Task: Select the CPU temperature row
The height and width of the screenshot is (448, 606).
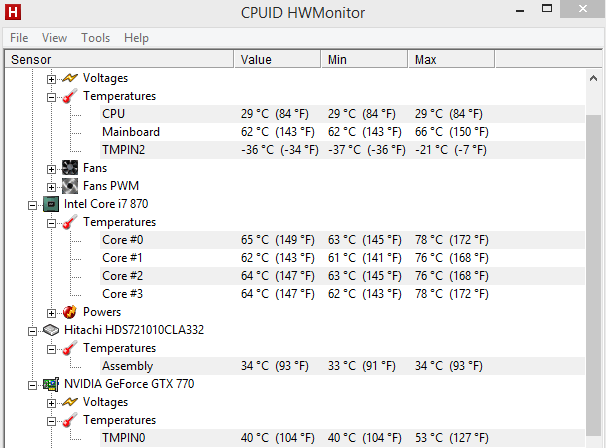Action: coord(342,114)
